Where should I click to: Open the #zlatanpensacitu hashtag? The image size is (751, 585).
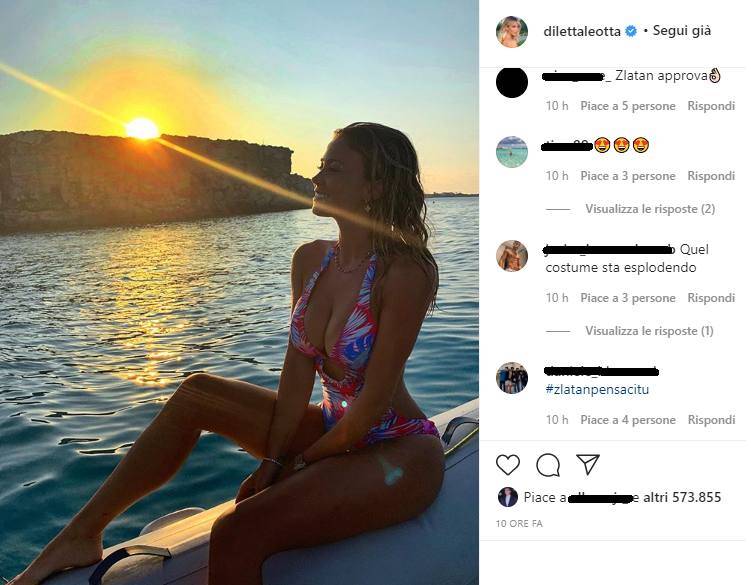coord(597,389)
